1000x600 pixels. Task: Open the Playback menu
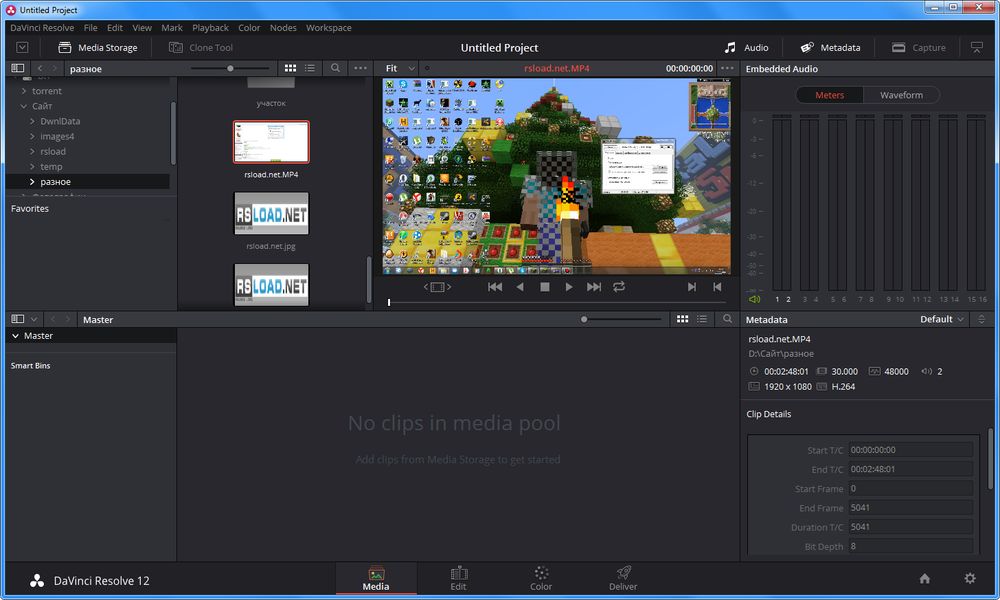click(x=210, y=27)
